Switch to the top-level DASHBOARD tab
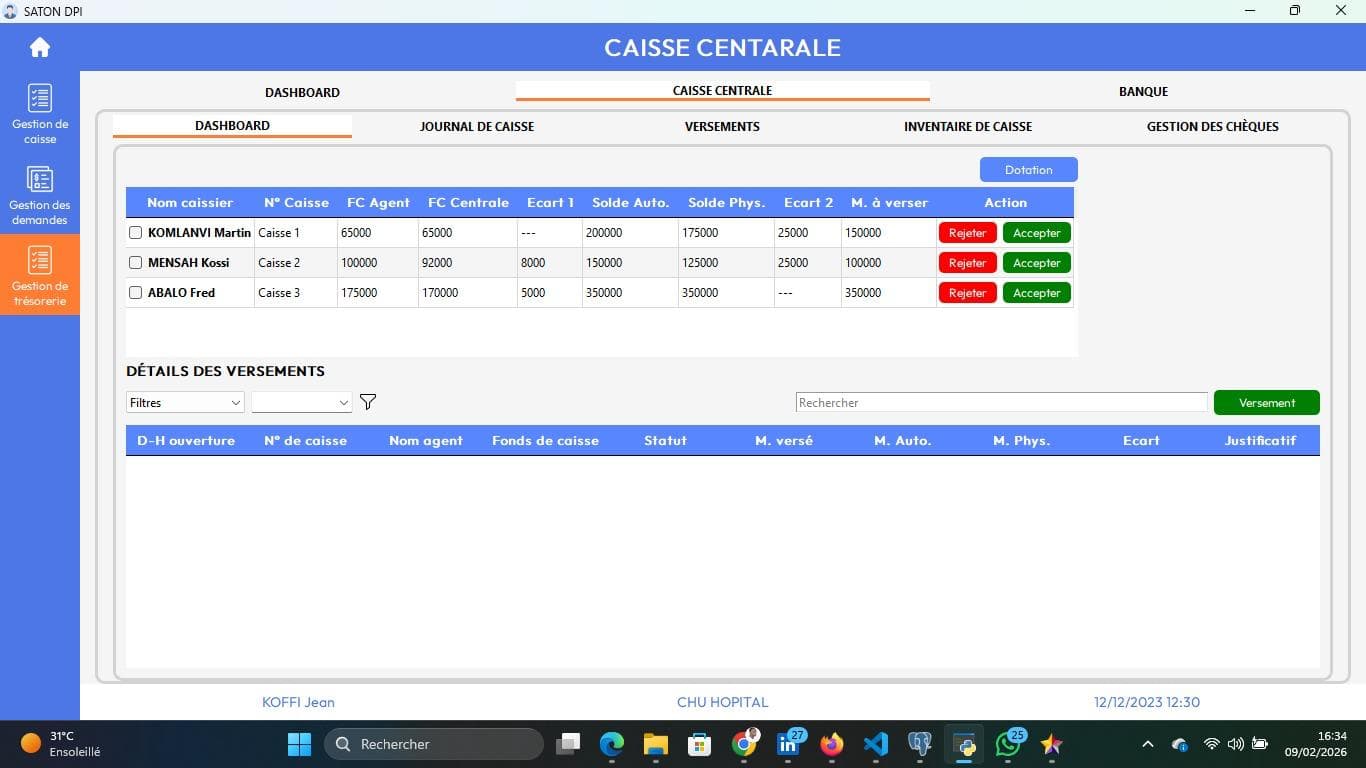This screenshot has width=1366, height=768. 302,92
